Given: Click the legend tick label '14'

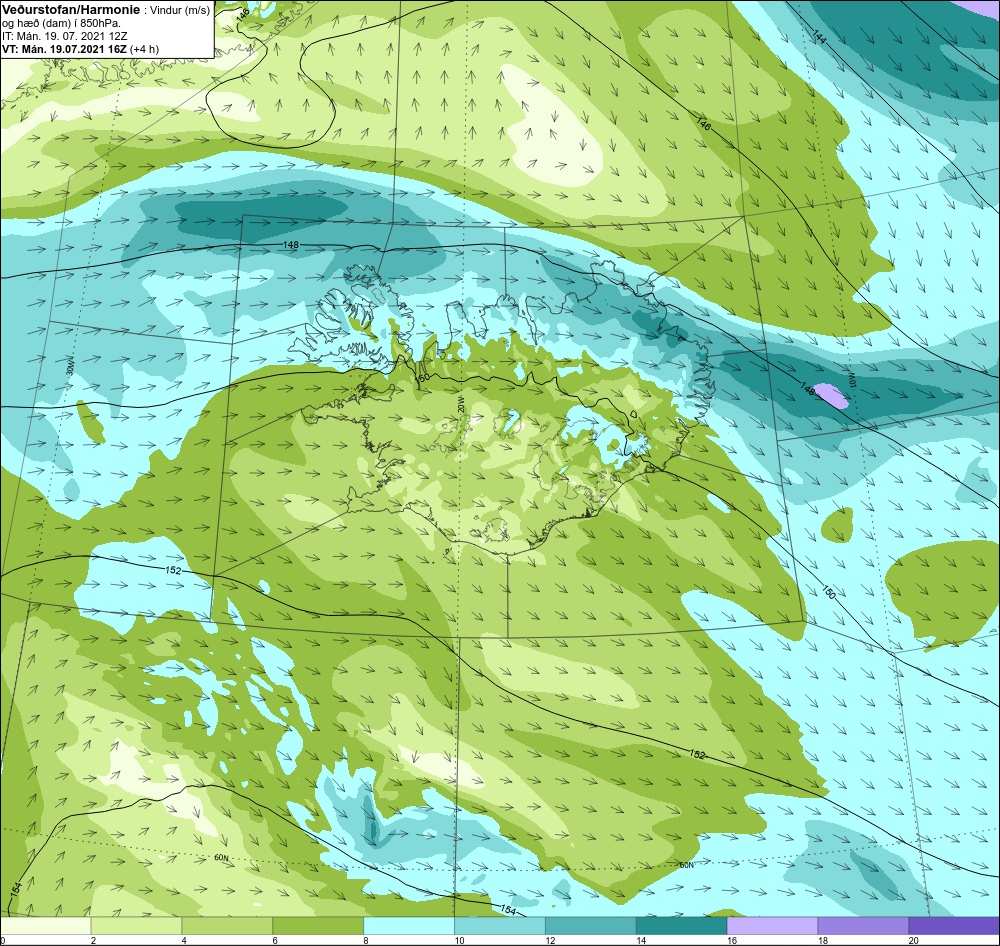Looking at the screenshot, I should [640, 940].
